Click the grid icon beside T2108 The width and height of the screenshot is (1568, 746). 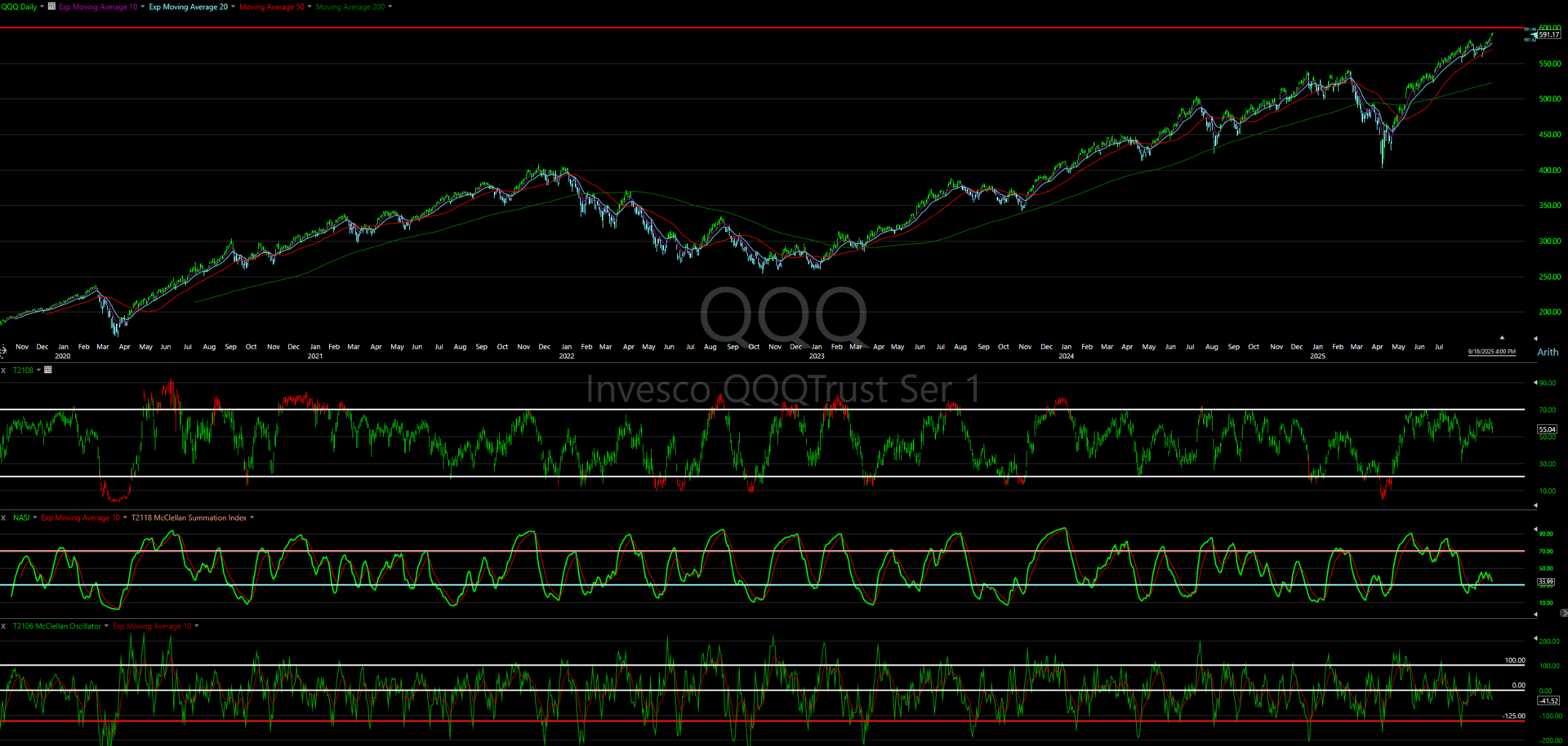pyautogui.click(x=48, y=370)
